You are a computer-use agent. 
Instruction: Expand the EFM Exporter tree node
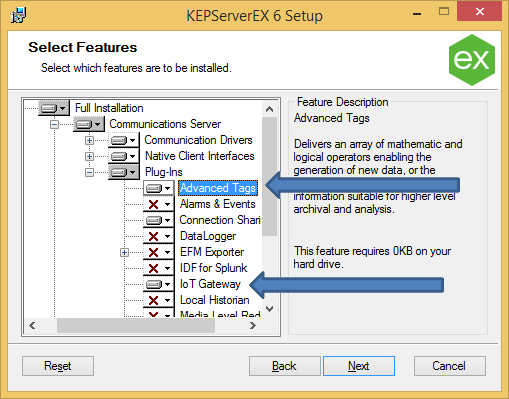coord(124,252)
